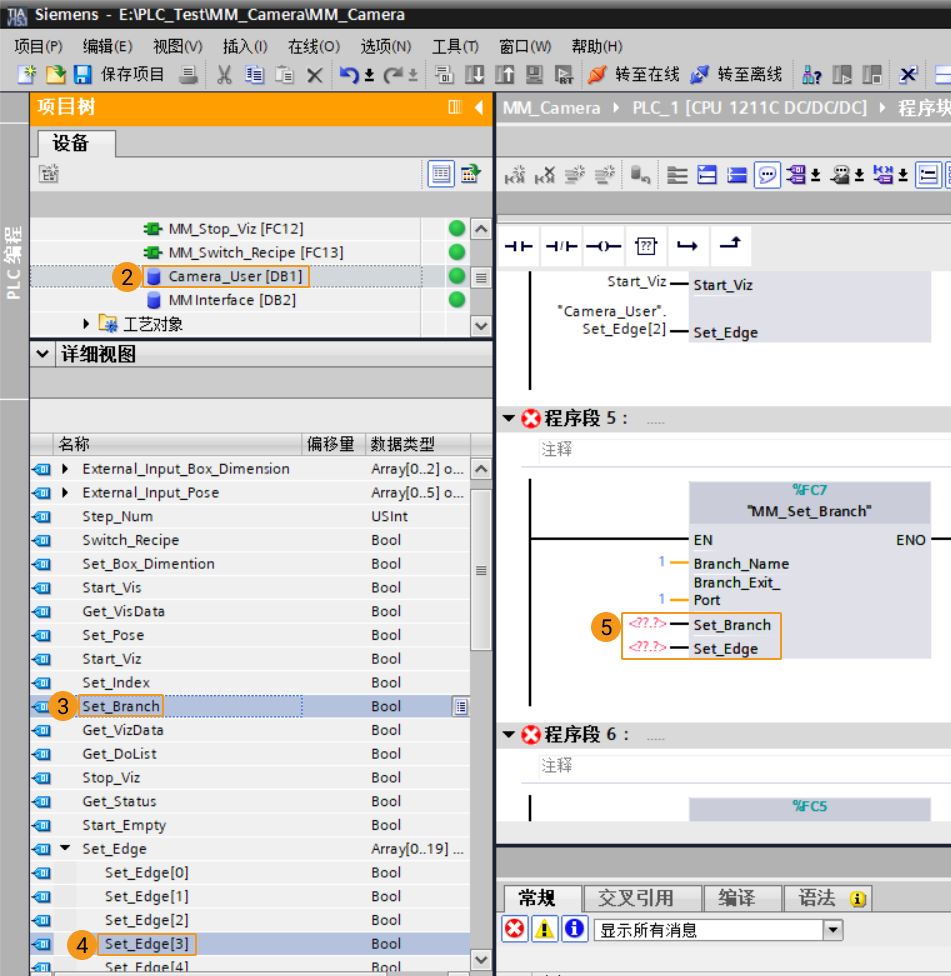Collapse 程序段 5 network
The width and height of the screenshot is (951, 976).
[508, 418]
